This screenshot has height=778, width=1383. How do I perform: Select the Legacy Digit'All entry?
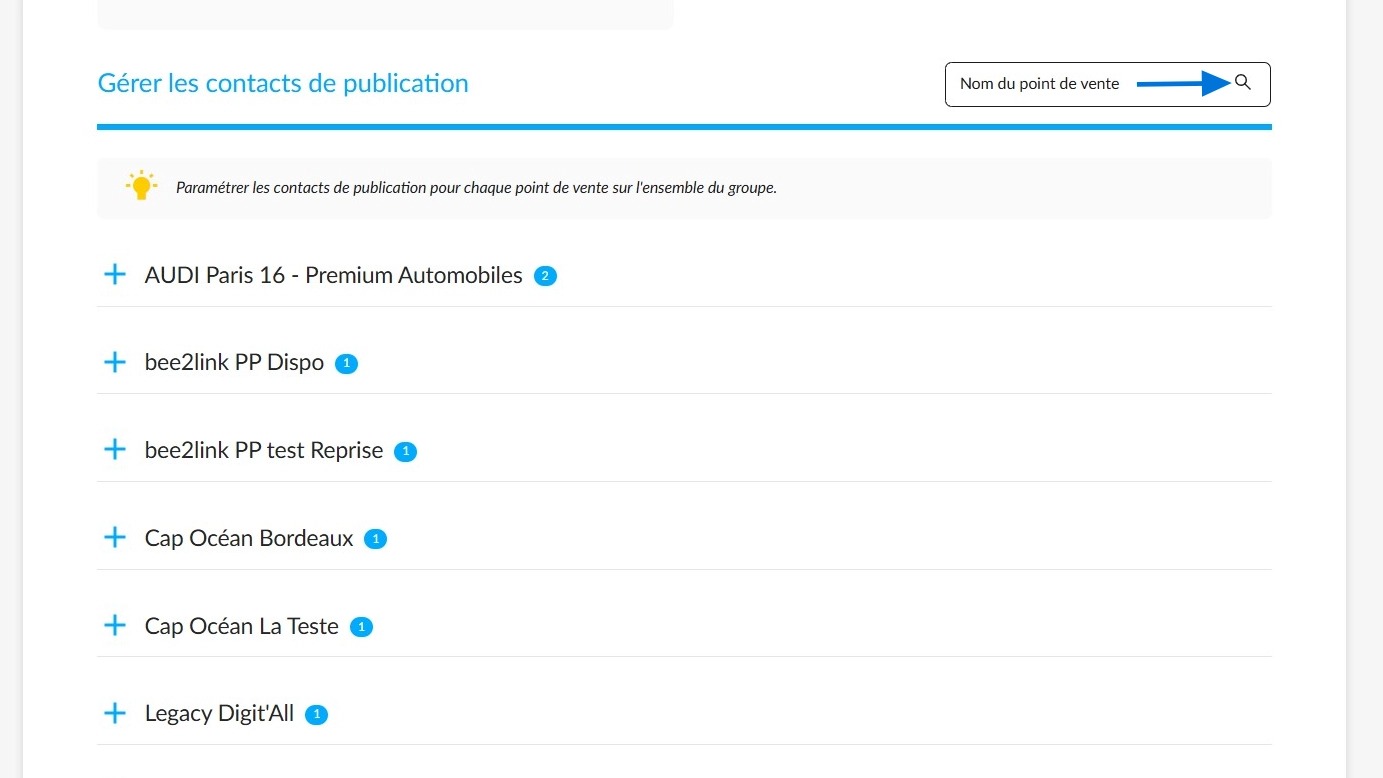[x=684, y=713]
